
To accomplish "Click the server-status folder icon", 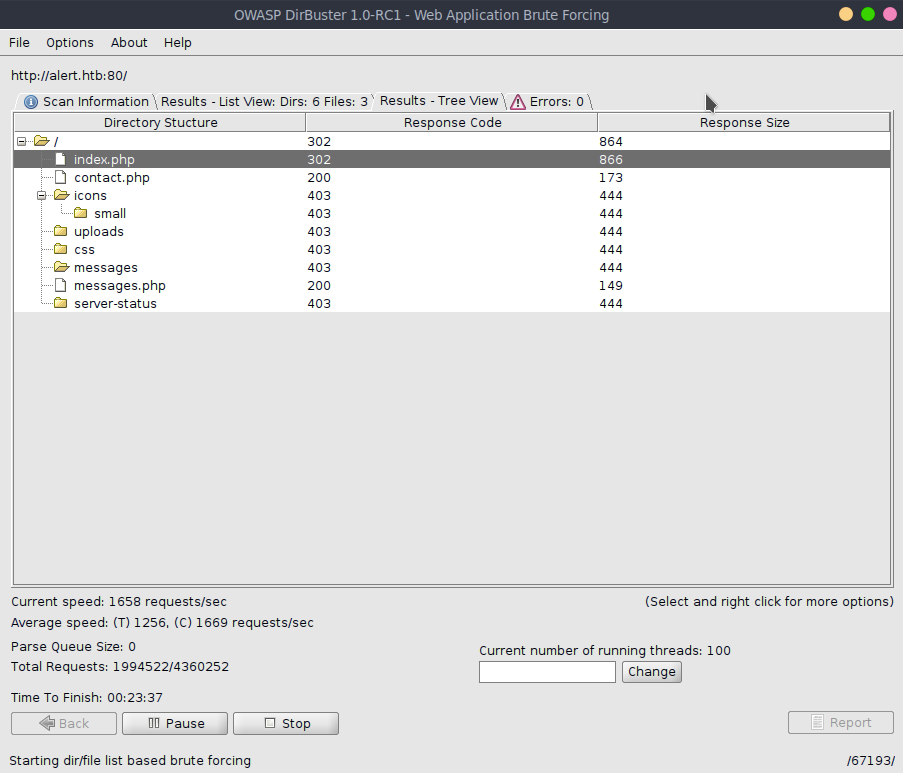I will coord(60,303).
